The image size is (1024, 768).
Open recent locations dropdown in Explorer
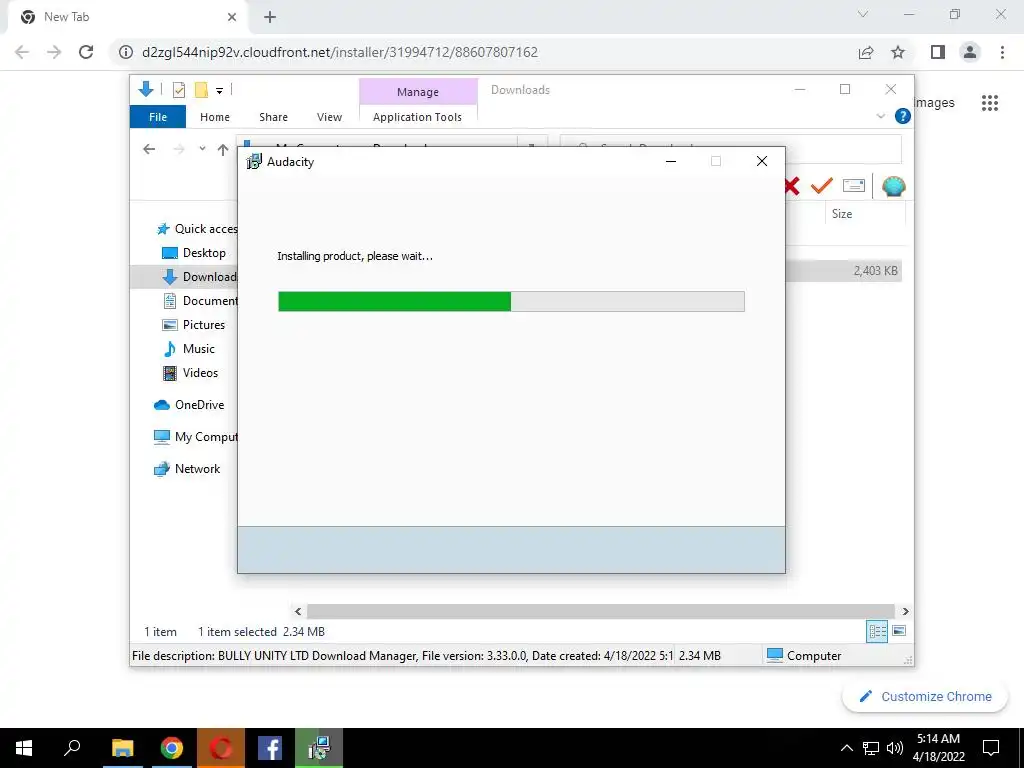click(x=202, y=149)
